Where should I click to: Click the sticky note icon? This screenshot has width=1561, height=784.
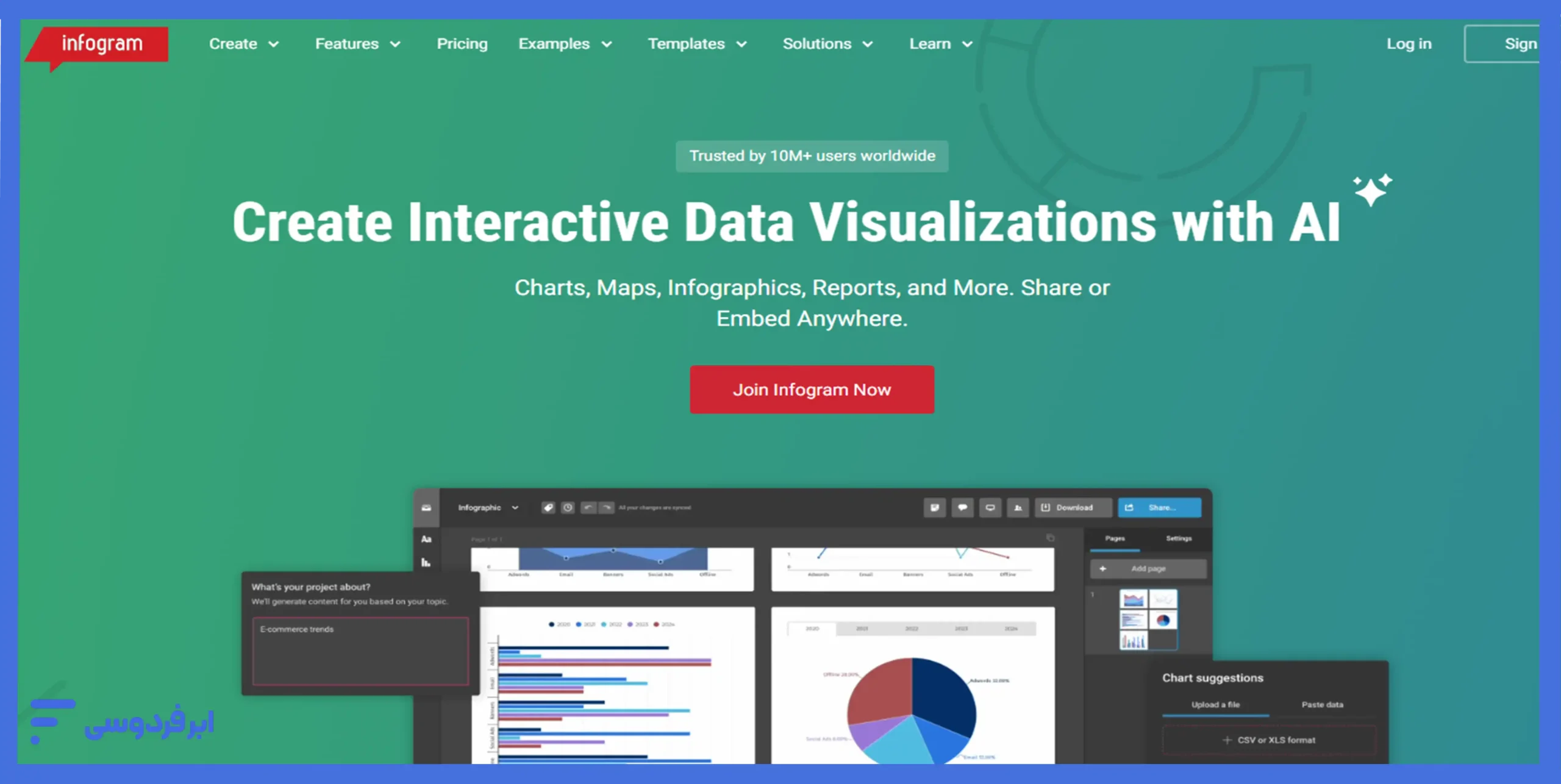[x=934, y=507]
